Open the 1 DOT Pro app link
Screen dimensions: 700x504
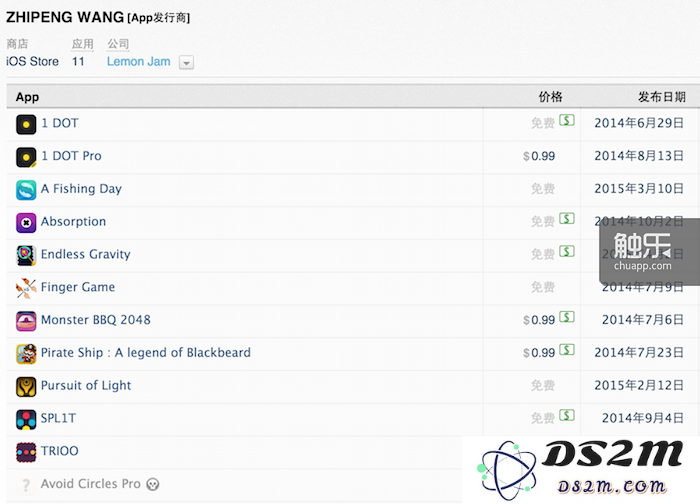point(71,156)
